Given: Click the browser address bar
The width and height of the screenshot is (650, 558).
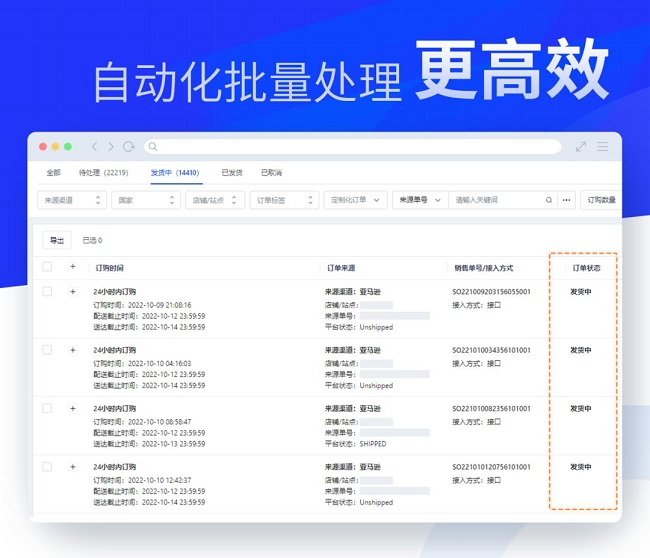Looking at the screenshot, I should point(353,146).
